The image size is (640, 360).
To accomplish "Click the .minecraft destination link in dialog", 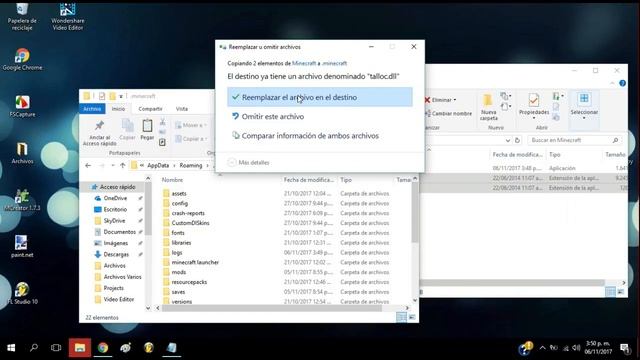I will (334, 63).
